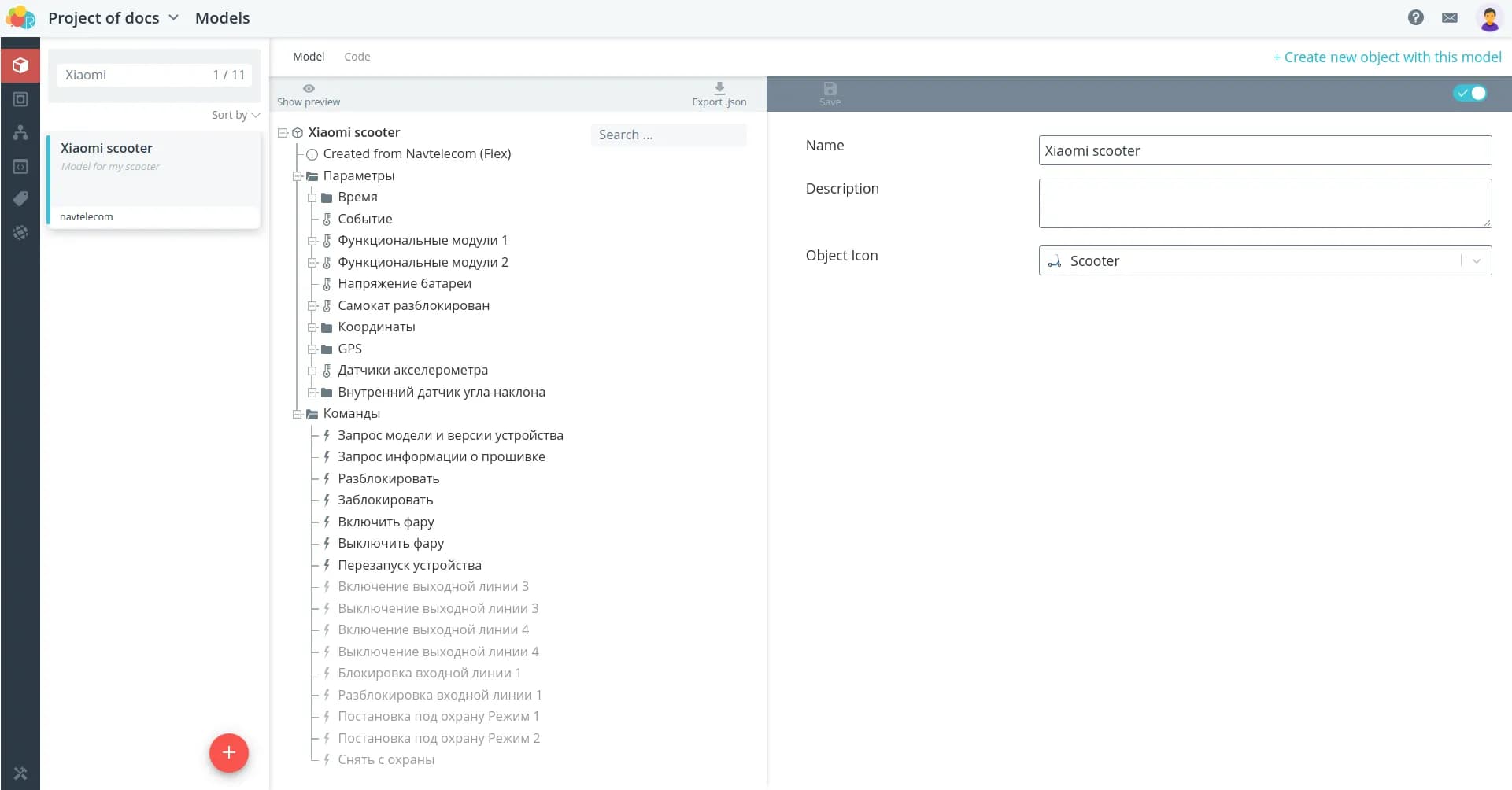Click the tools icon at sidebar bottom
Image resolution: width=1512 pixels, height=790 pixels.
(20, 773)
